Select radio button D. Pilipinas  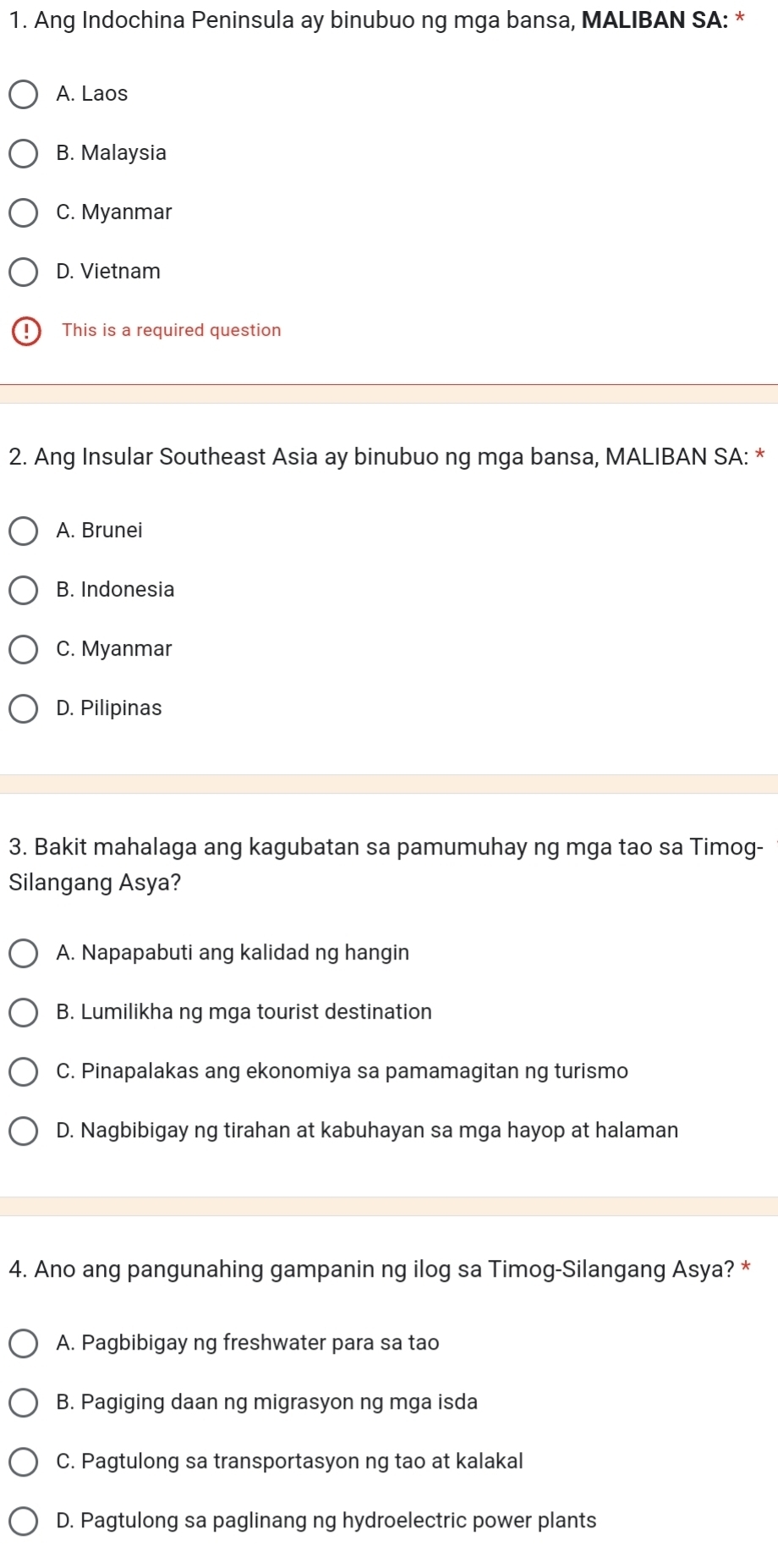pyautogui.click(x=25, y=708)
